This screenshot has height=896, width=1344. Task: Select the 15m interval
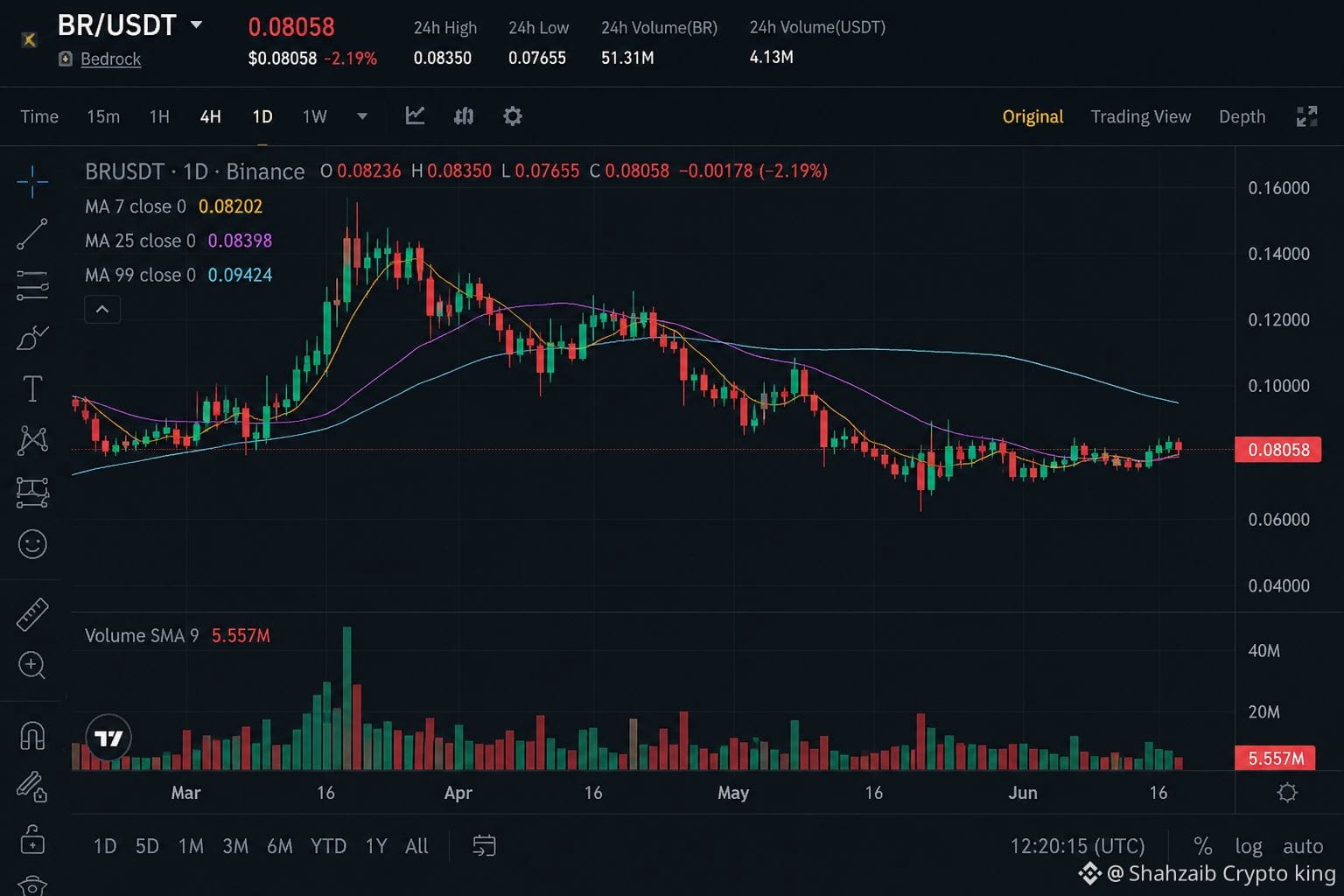click(103, 116)
